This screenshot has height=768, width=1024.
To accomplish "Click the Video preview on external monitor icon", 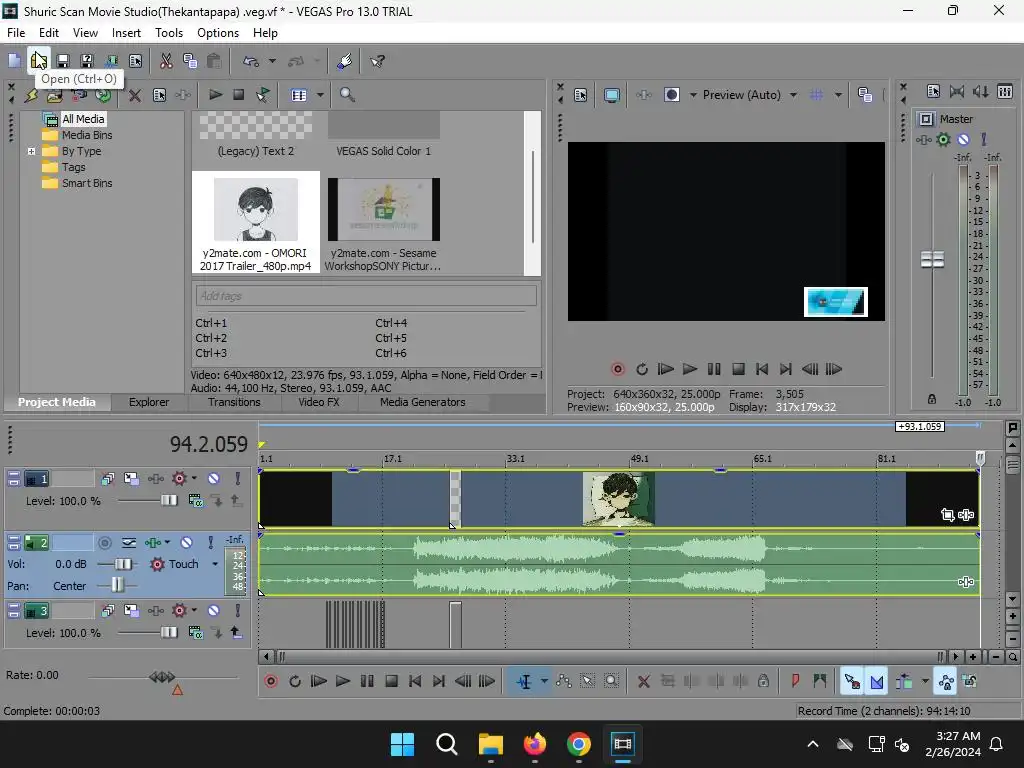I will point(612,95).
